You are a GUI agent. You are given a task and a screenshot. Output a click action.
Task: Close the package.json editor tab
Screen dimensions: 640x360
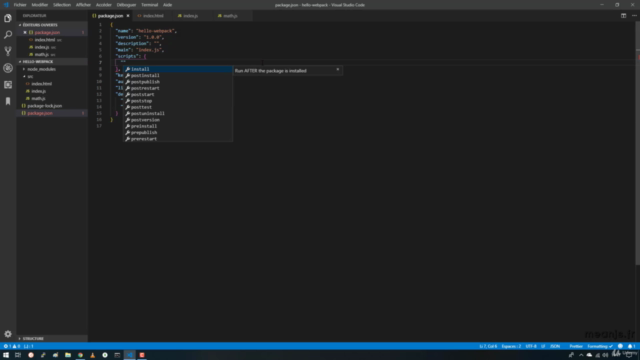(x=128, y=16)
